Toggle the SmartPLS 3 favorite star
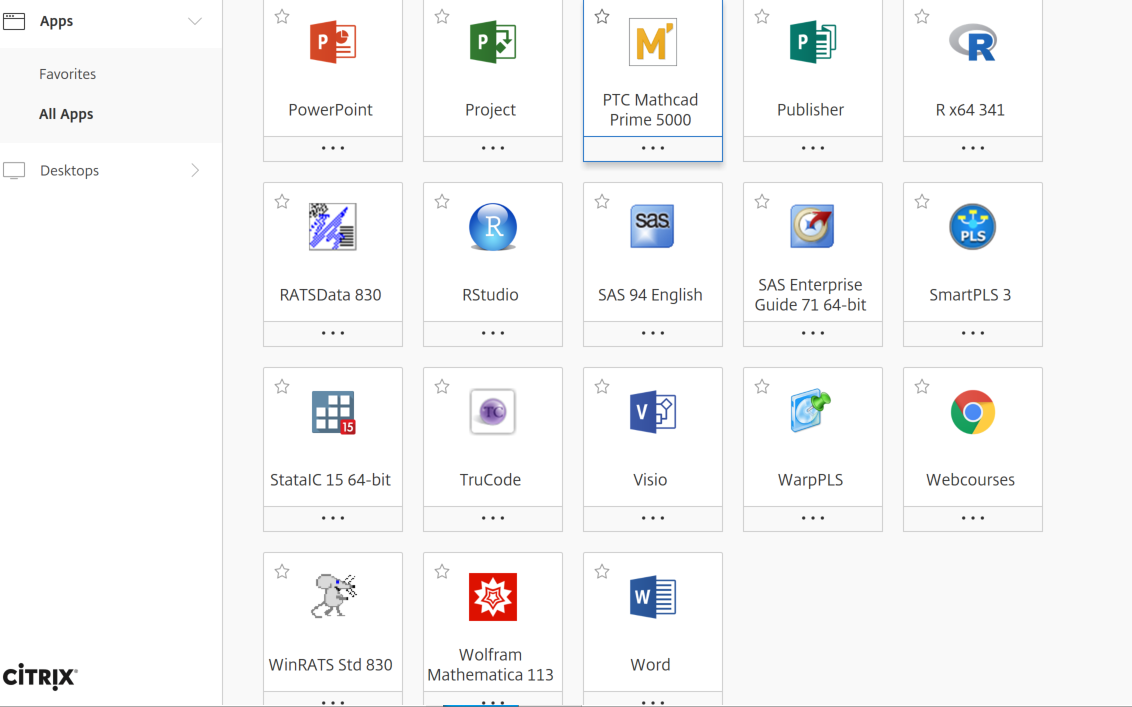1132x707 pixels. point(922,201)
